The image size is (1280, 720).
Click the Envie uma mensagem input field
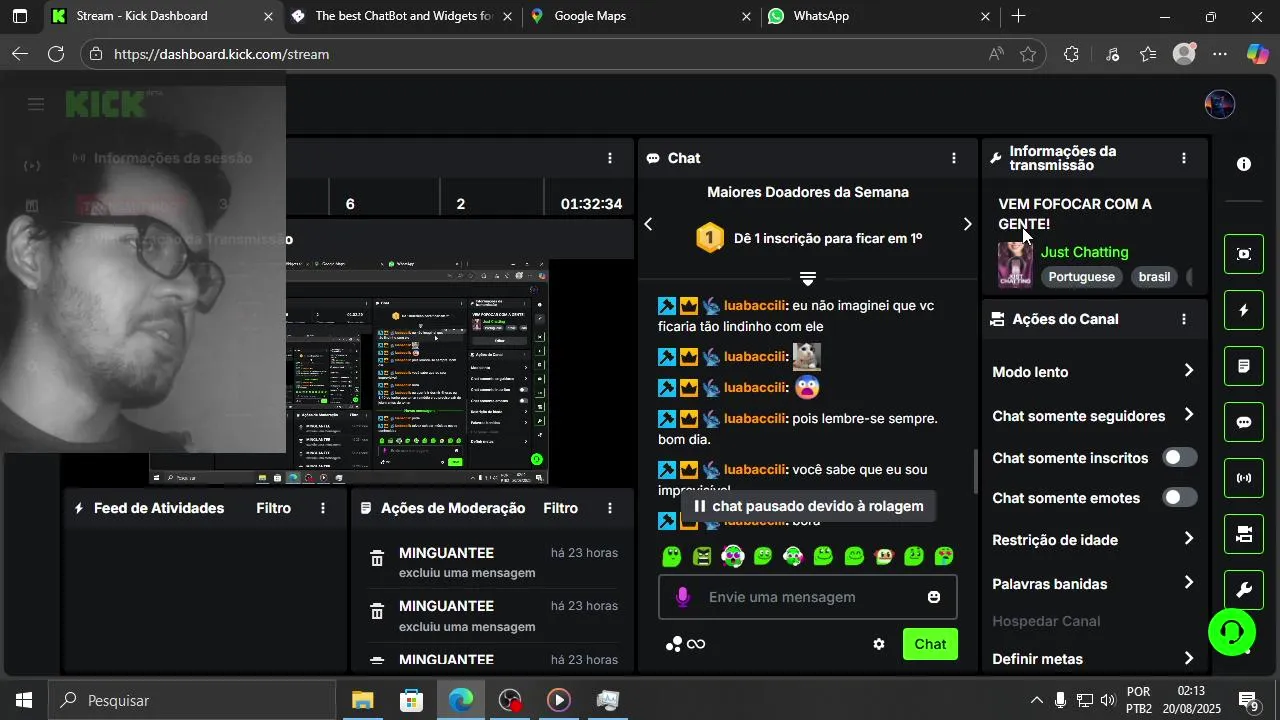pyautogui.click(x=808, y=597)
